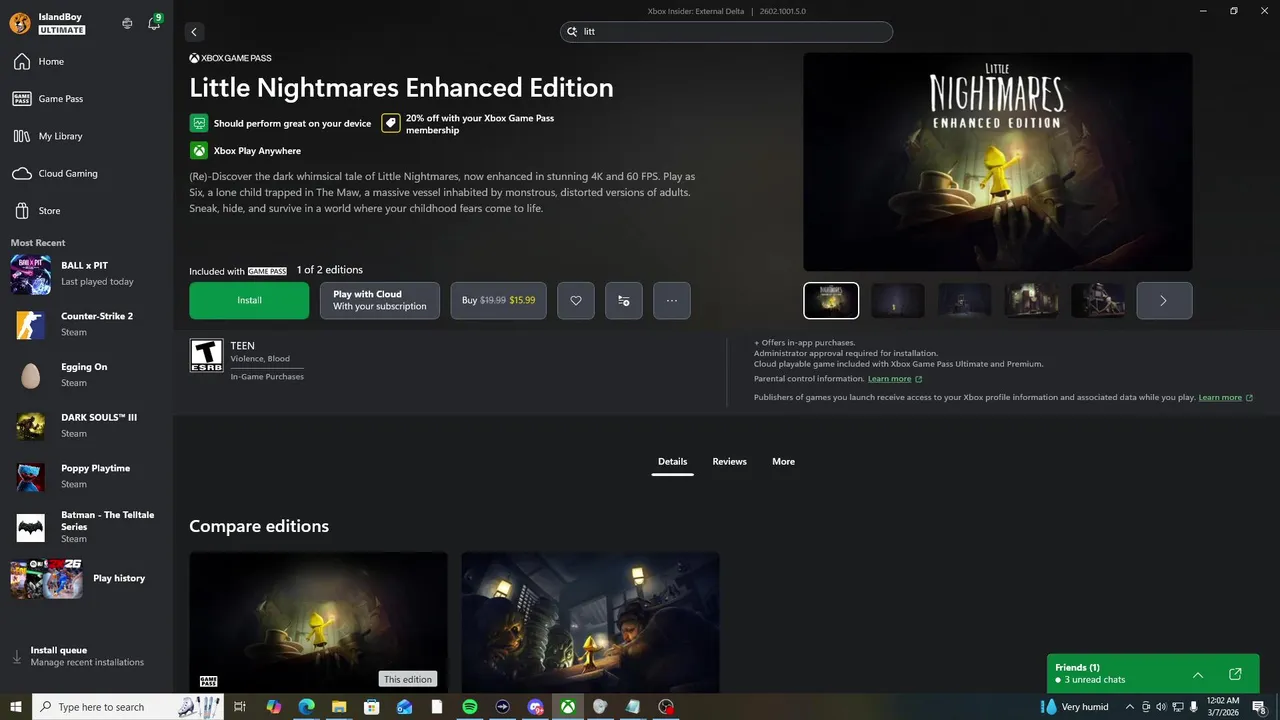The height and width of the screenshot is (720, 1280).
Task: Click the taskbar clock showing 12:02 AM
Action: 1223,707
